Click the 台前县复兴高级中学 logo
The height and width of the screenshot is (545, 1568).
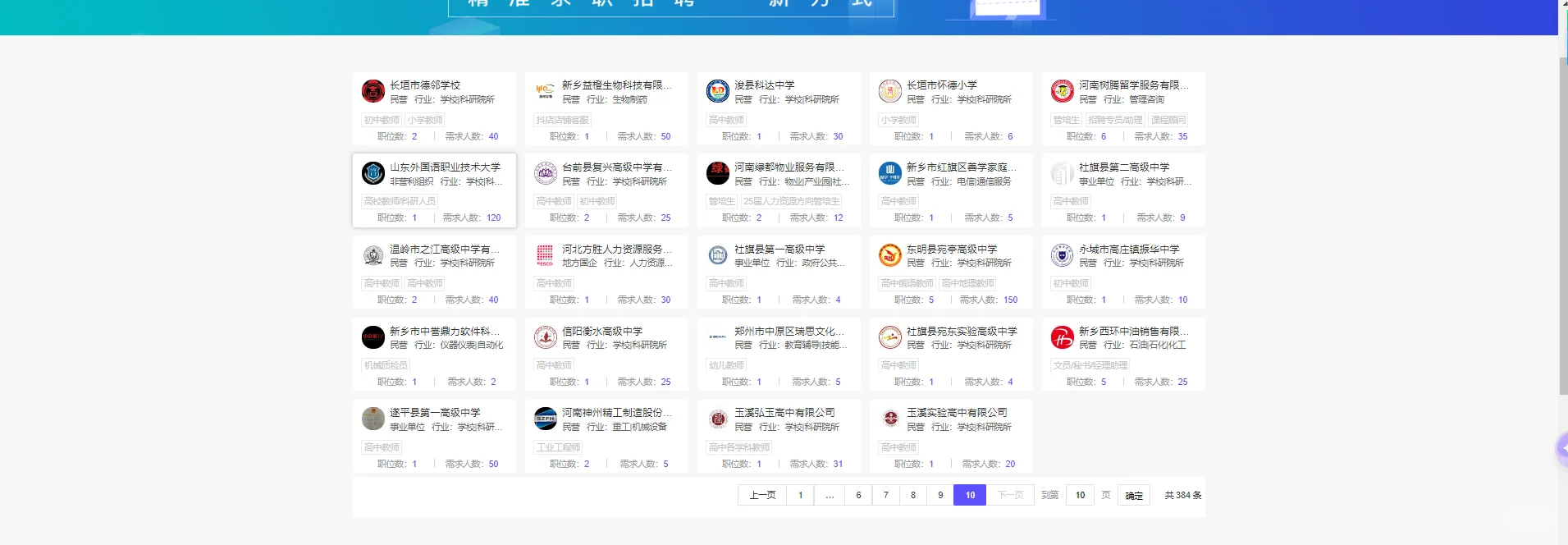546,173
